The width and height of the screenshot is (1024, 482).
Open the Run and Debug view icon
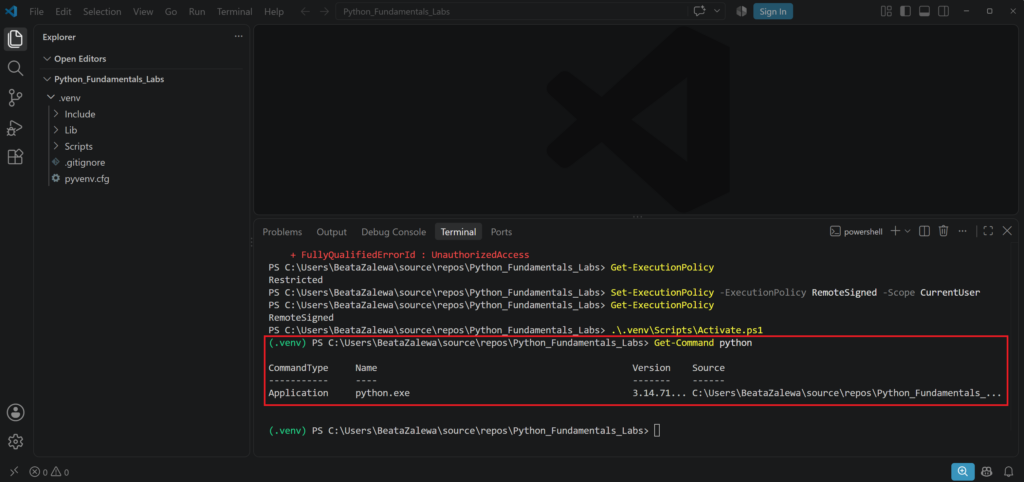click(15, 127)
